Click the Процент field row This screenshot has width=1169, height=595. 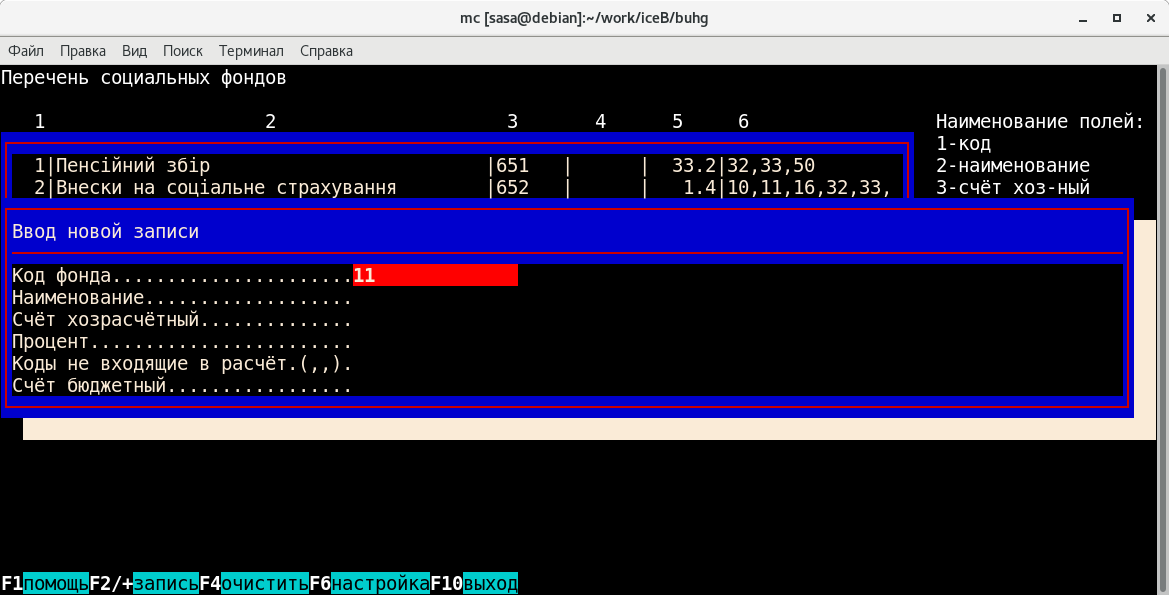[x=181, y=342]
